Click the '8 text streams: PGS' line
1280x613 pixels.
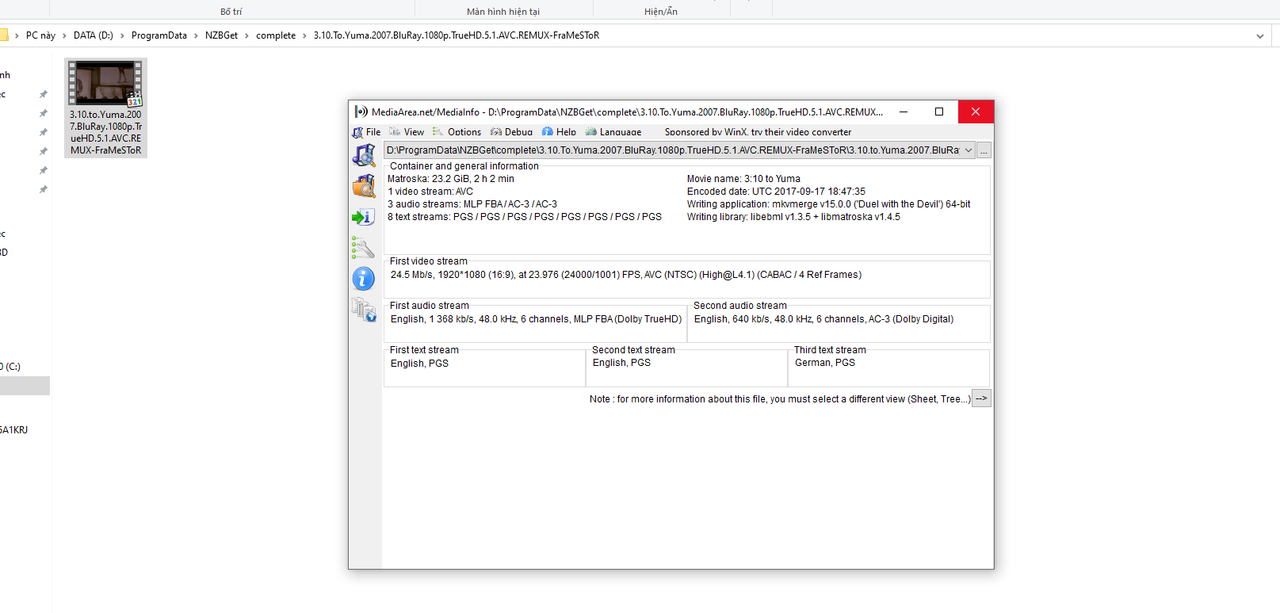tap(524, 217)
